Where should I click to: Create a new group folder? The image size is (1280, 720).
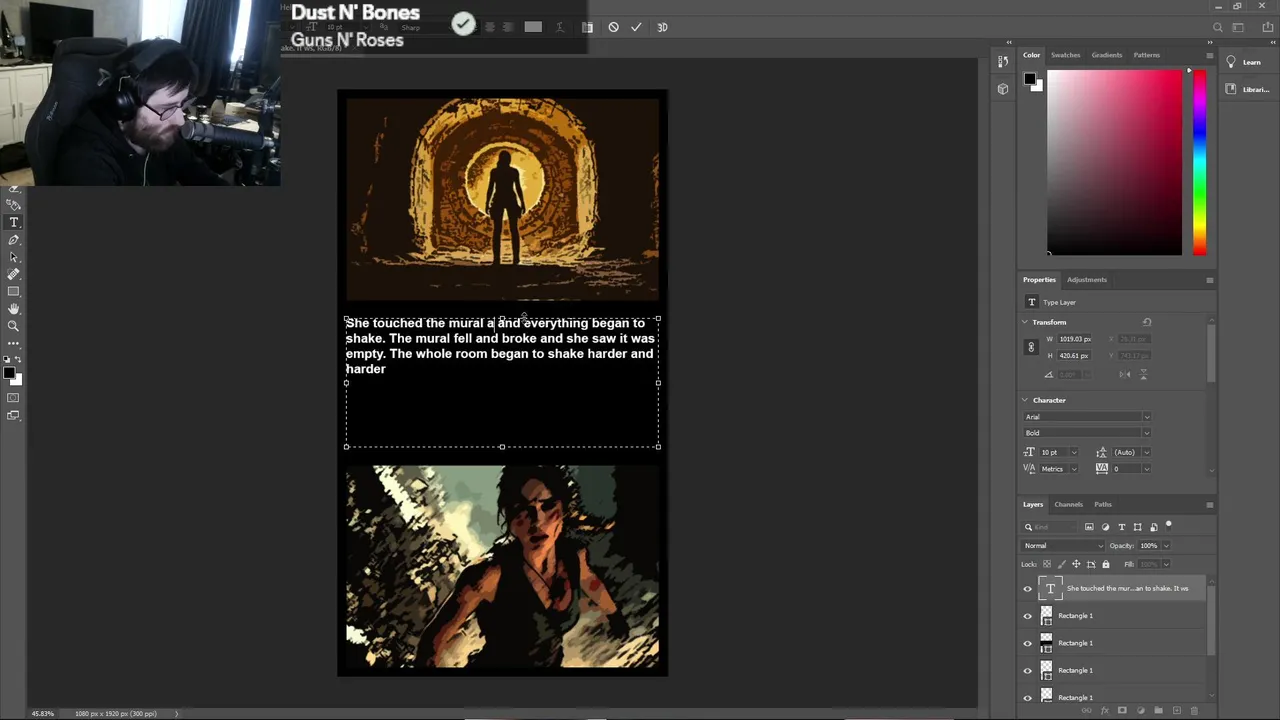1159,710
